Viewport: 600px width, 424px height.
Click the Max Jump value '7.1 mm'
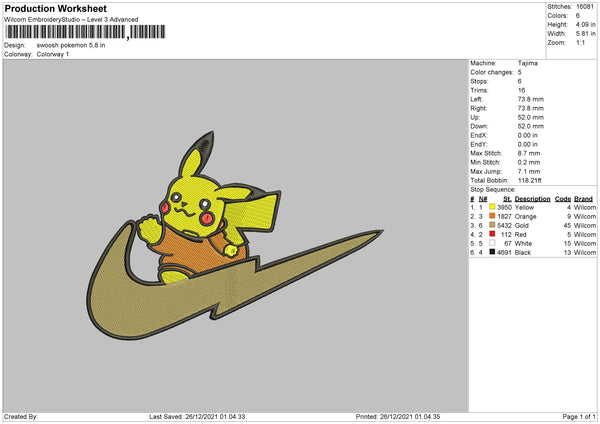pyautogui.click(x=529, y=171)
